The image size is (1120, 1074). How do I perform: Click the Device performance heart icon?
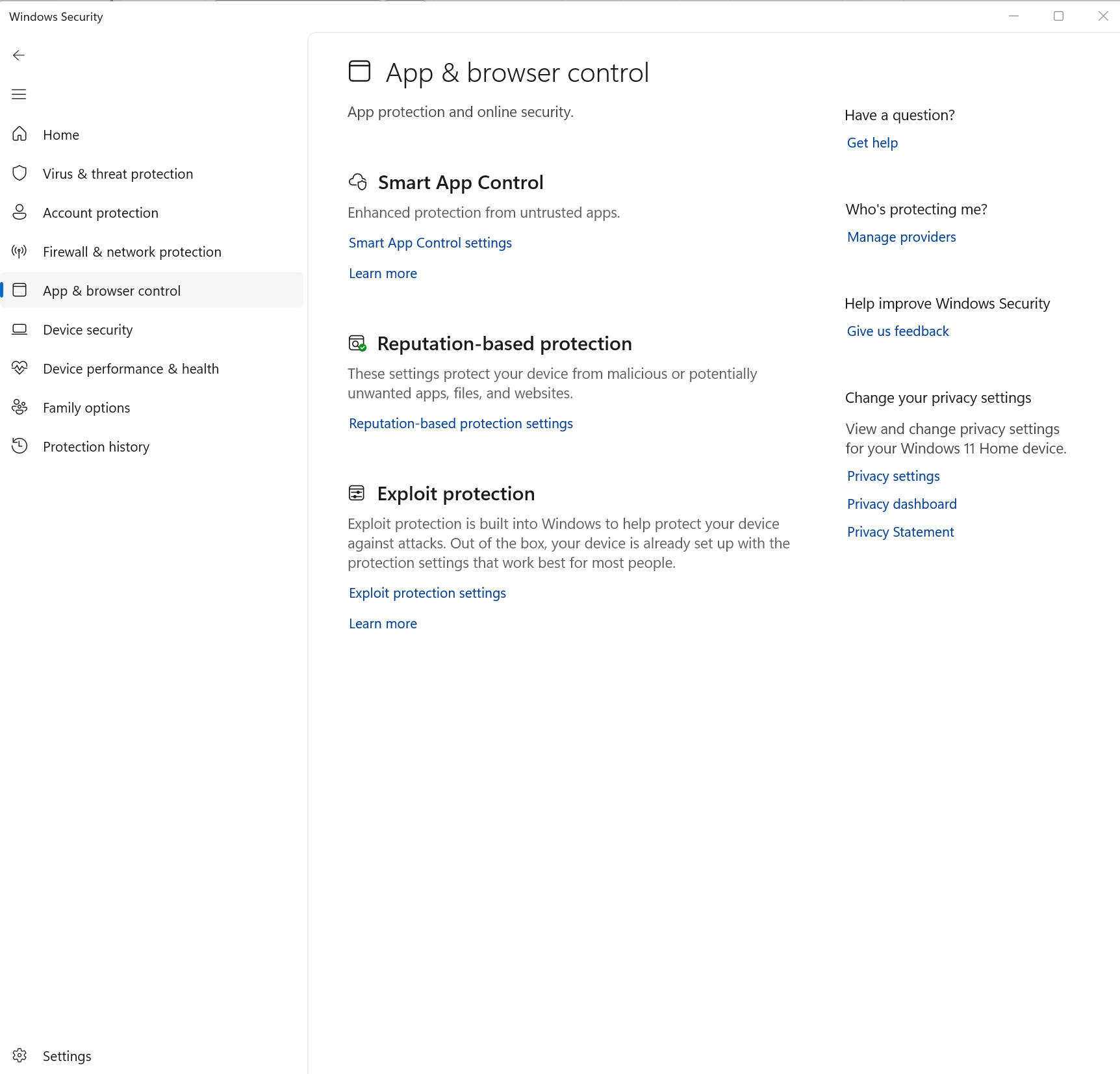19,368
